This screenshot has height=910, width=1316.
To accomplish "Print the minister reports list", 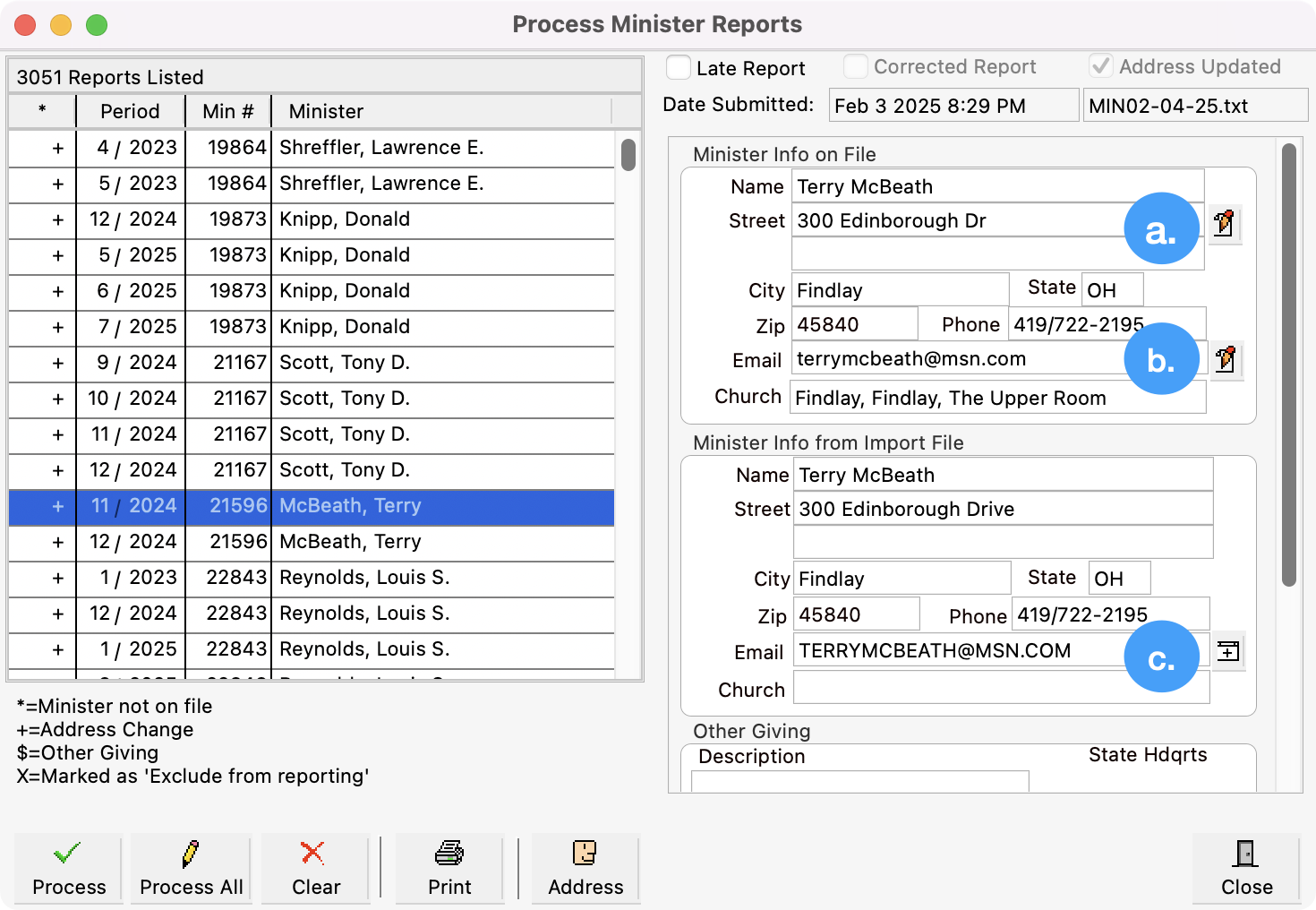I will tap(449, 868).
